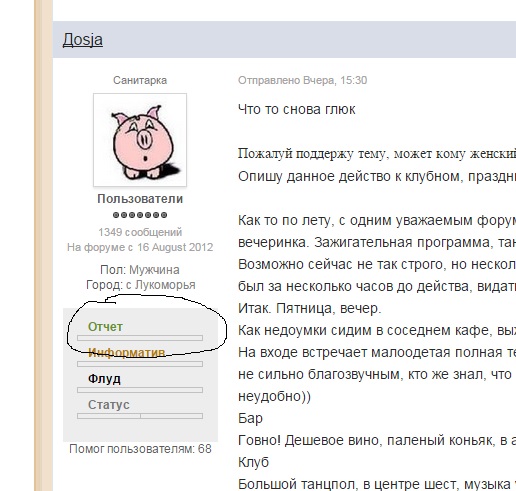Click the Пользователи group title
516x491 pixels.
click(x=140, y=199)
